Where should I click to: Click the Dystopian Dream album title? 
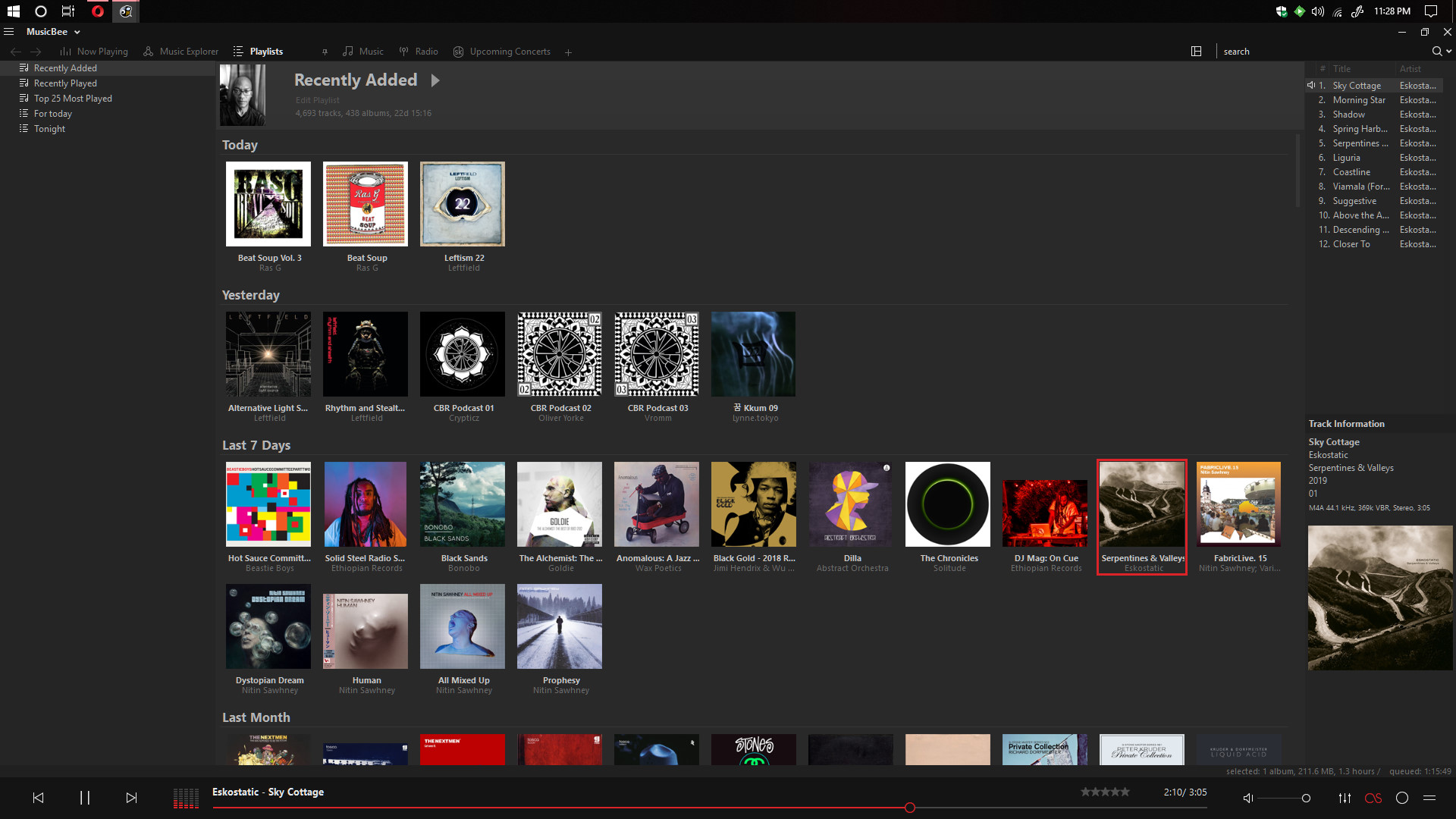[x=269, y=680]
